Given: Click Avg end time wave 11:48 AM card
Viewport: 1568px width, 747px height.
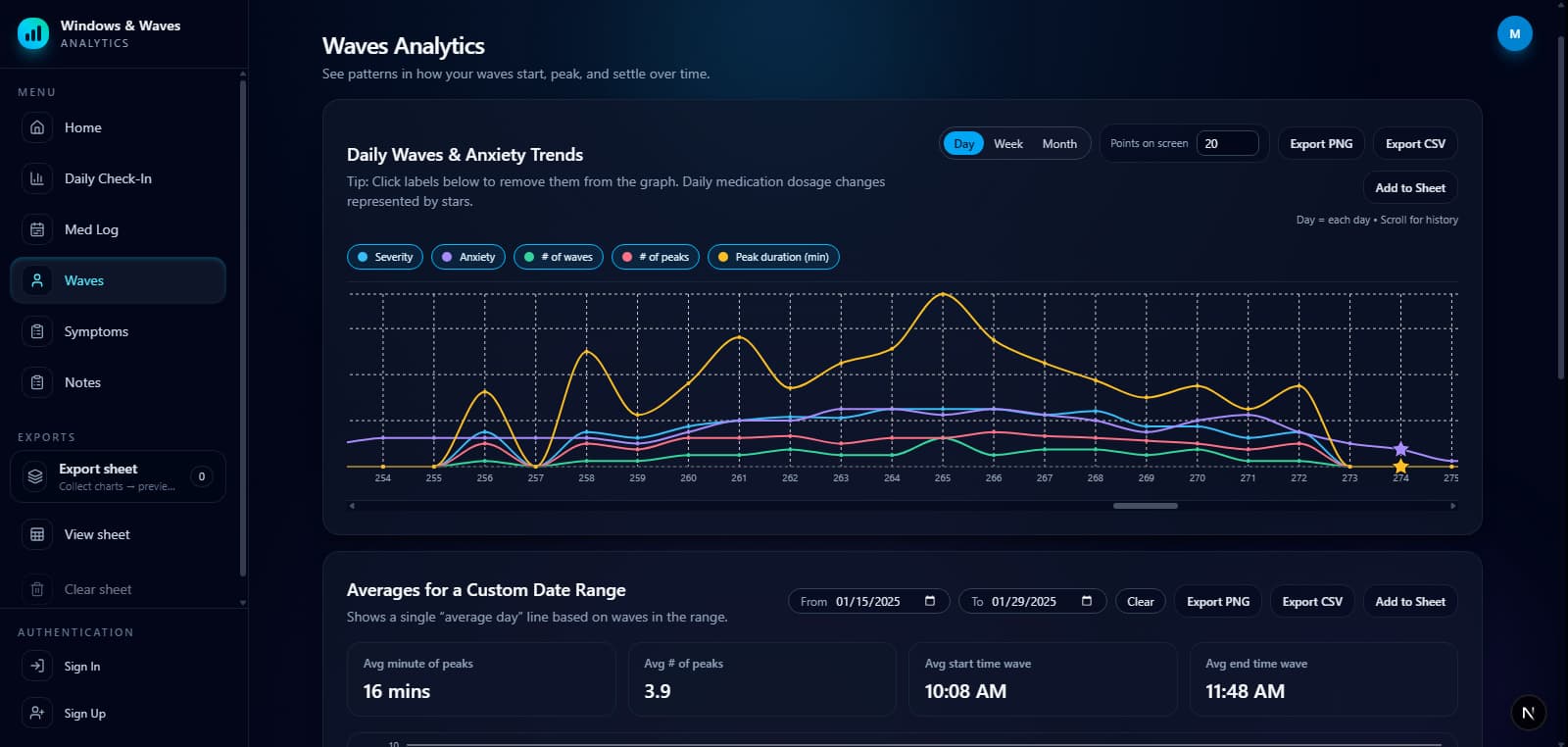Looking at the screenshot, I should 1324,679.
